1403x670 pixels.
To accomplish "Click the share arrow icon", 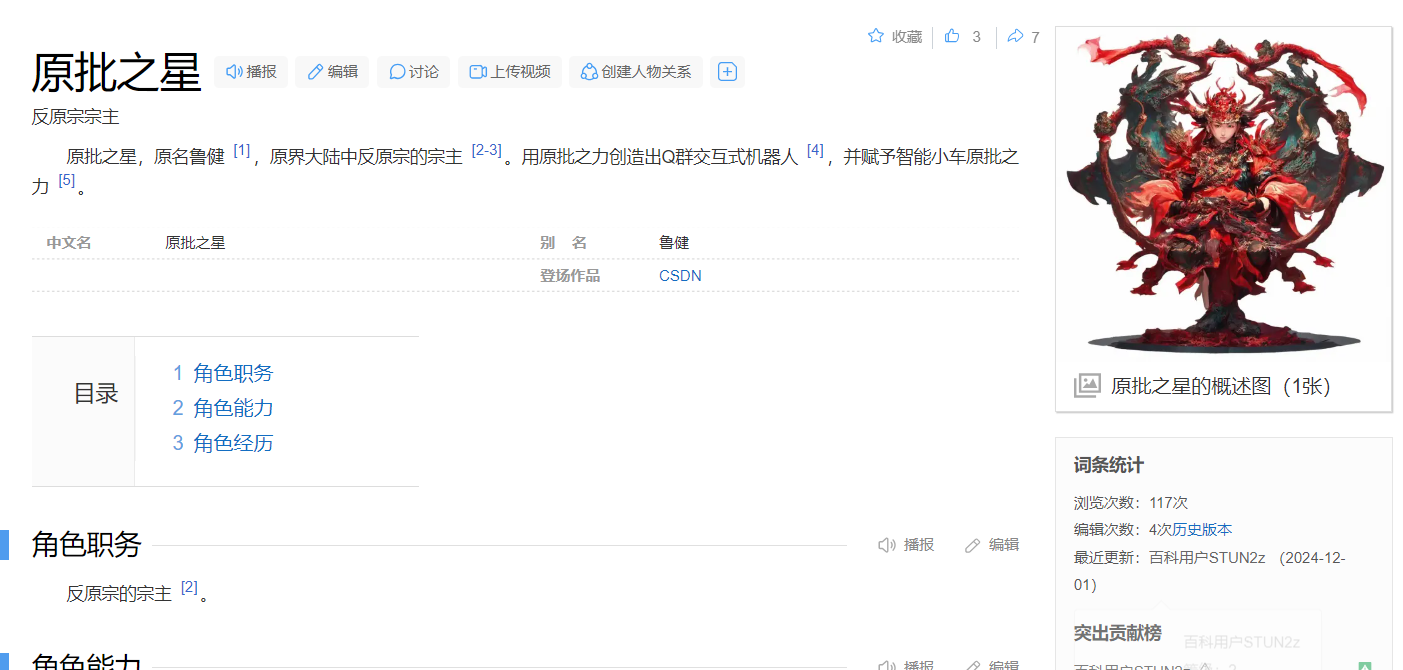I will pyautogui.click(x=1015, y=37).
